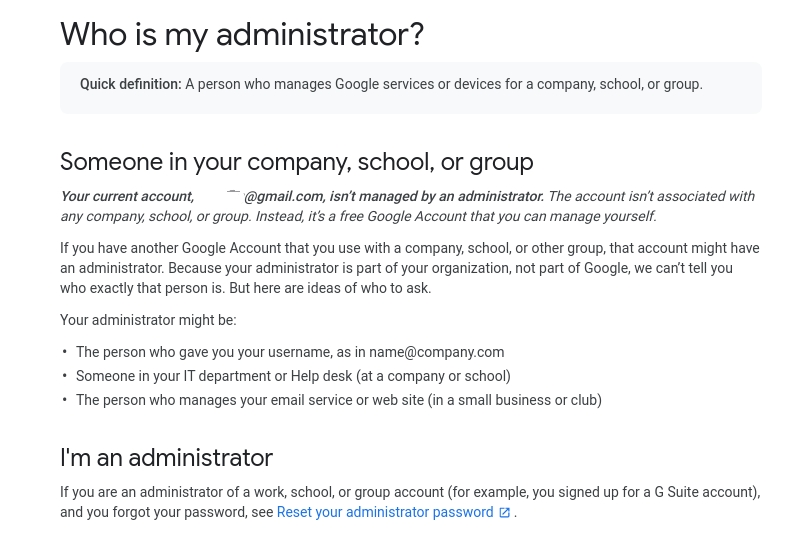The width and height of the screenshot is (803, 550).
Task: Click the external-link icon after the password link
Action: [x=504, y=513]
